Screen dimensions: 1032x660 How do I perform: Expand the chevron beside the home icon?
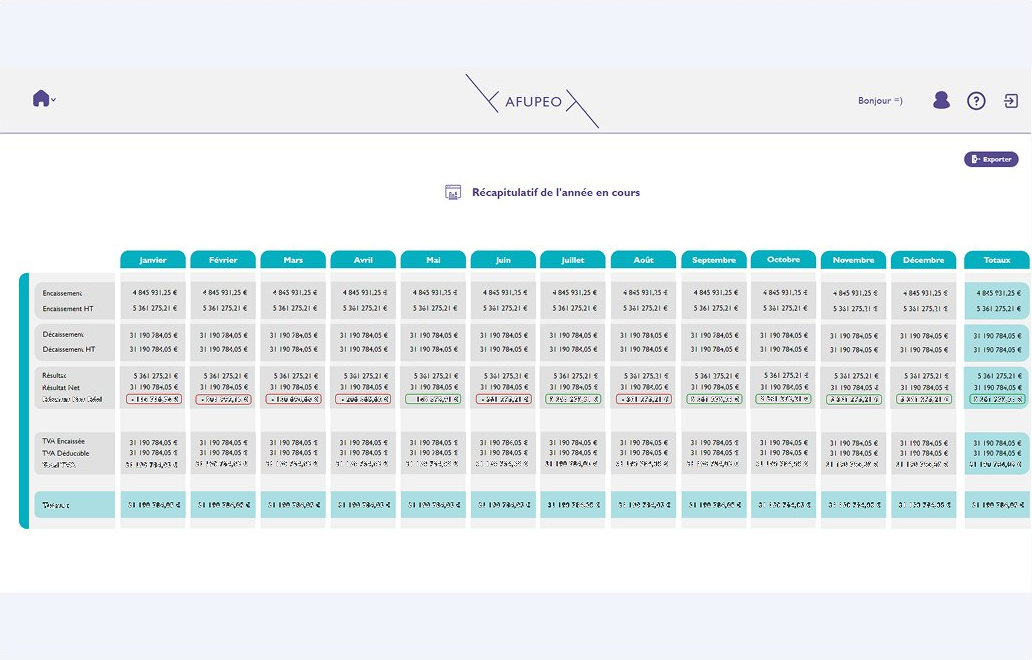click(x=53, y=100)
